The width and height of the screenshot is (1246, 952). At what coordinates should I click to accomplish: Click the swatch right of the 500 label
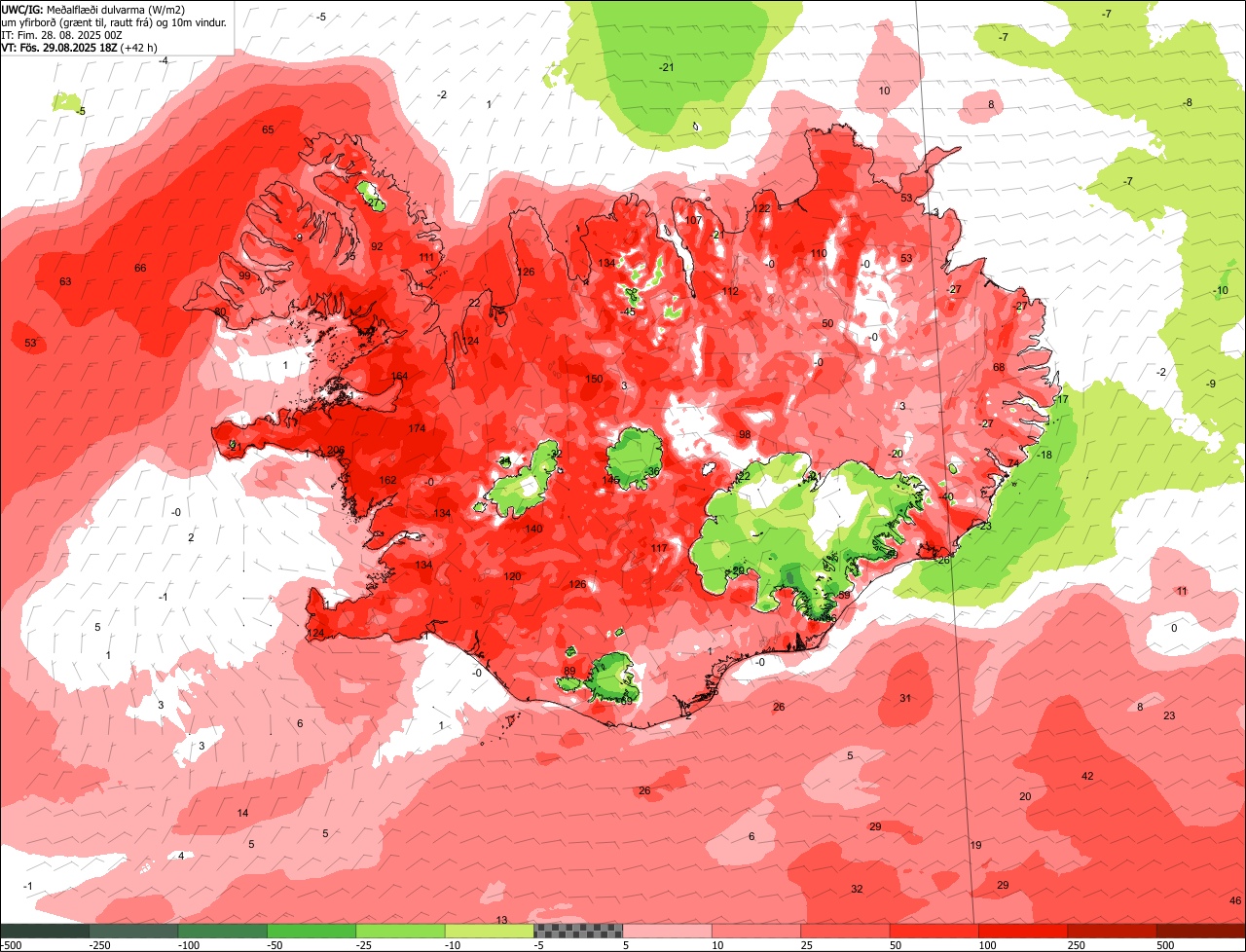pyautogui.click(x=1201, y=931)
